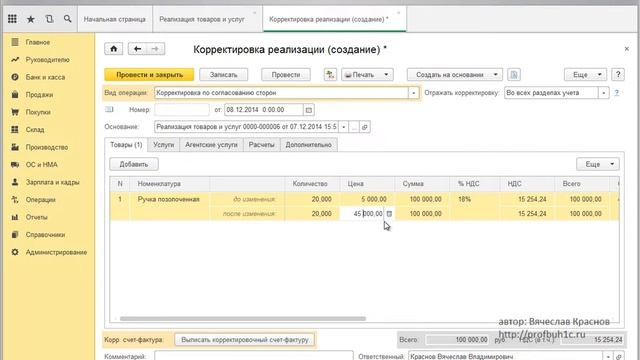Click the calculator icon in price cell
Viewport: 640px width, 360px height.
[x=389, y=213]
